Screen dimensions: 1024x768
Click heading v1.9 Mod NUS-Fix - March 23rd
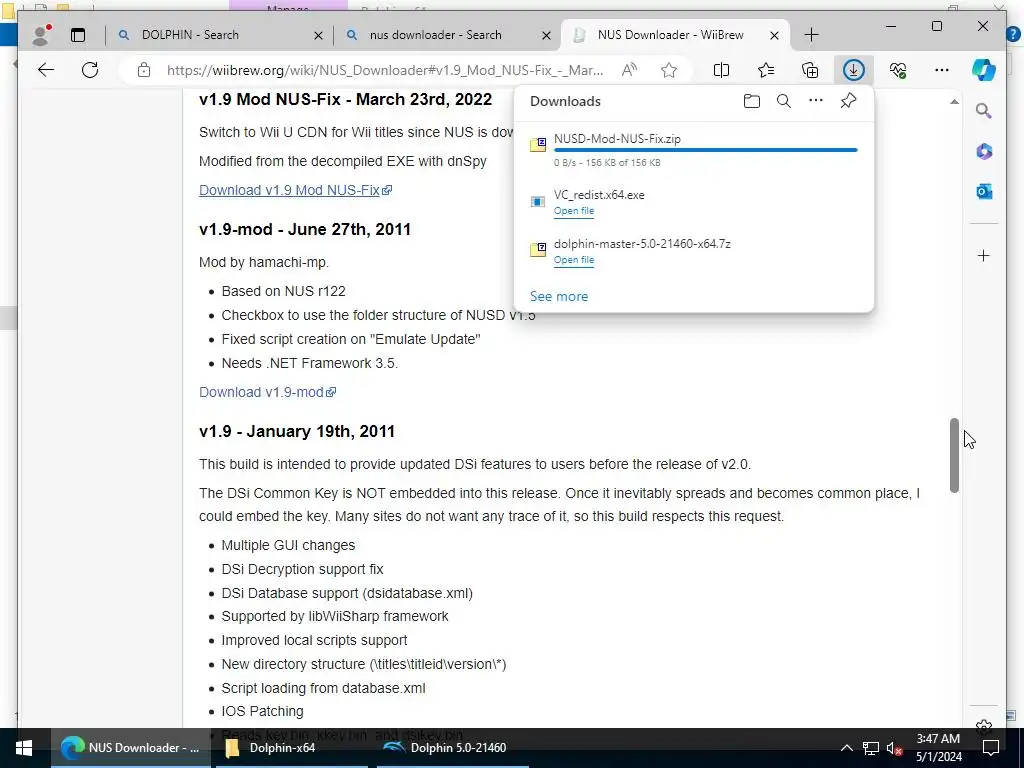(x=345, y=99)
